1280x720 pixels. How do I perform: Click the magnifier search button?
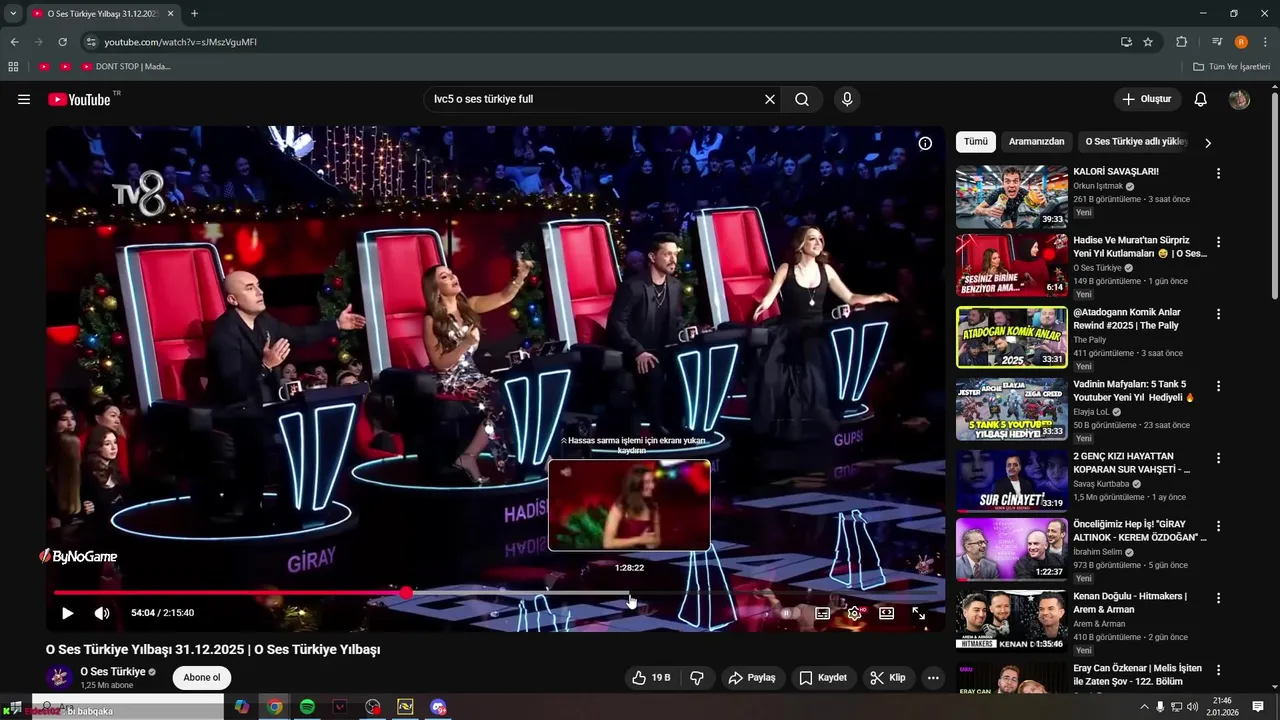(802, 99)
